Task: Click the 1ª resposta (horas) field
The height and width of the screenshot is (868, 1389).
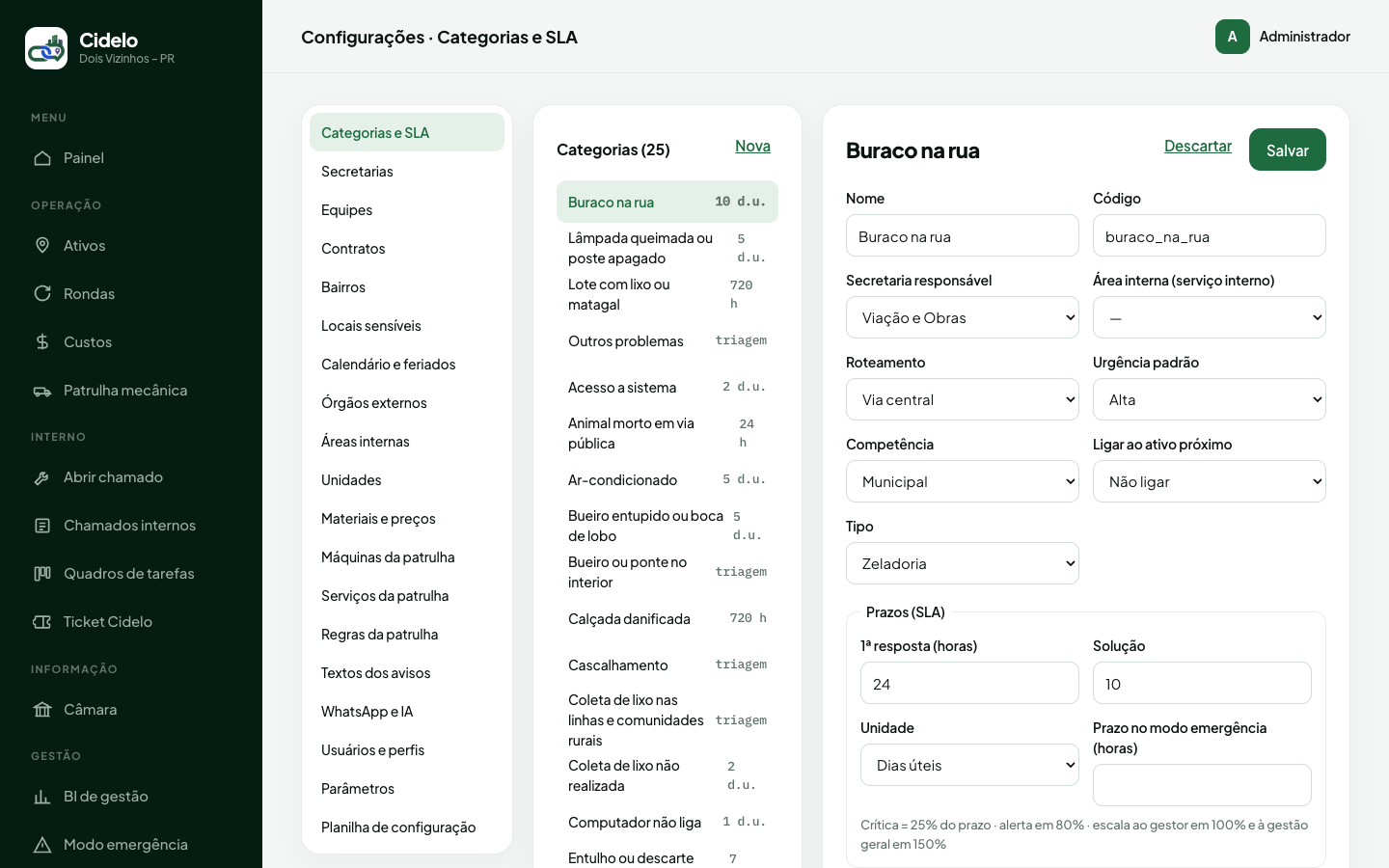Action: coord(969,683)
